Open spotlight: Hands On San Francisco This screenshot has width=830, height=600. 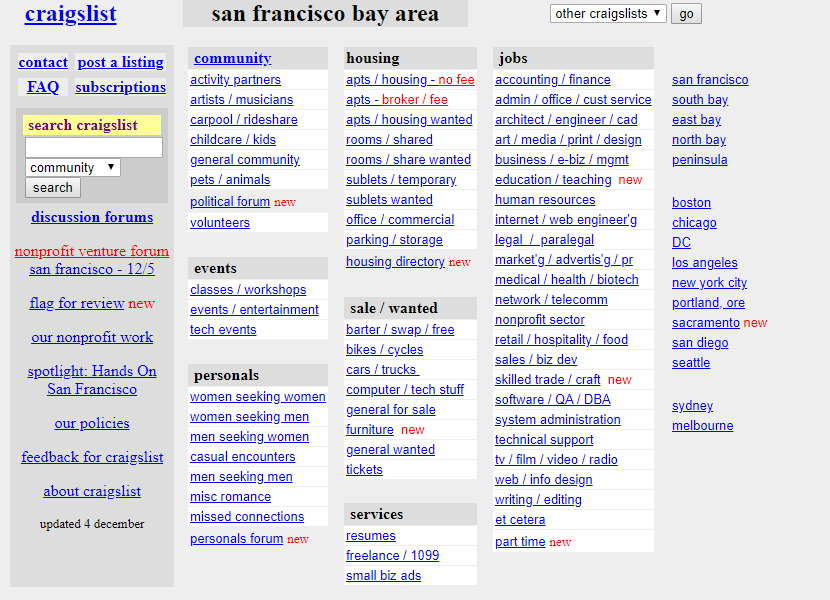pos(92,380)
